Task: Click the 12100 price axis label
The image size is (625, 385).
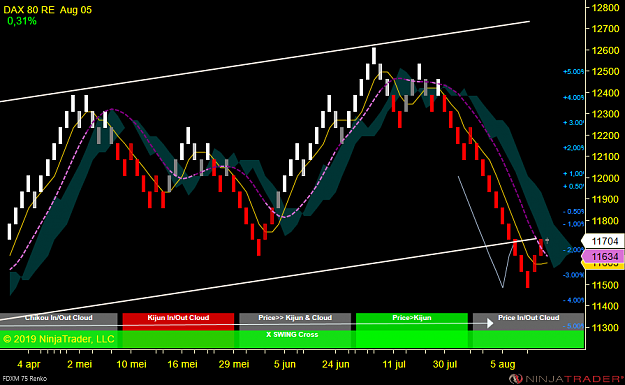Action: coord(605,157)
